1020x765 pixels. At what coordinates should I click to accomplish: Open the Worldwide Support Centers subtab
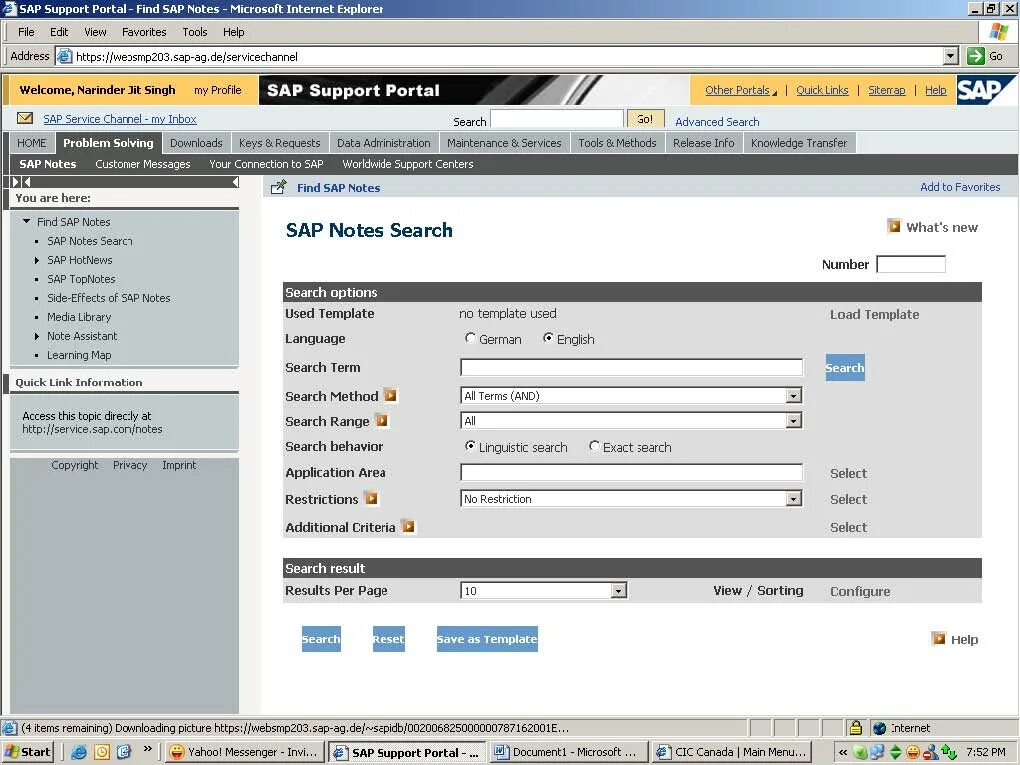coord(408,164)
